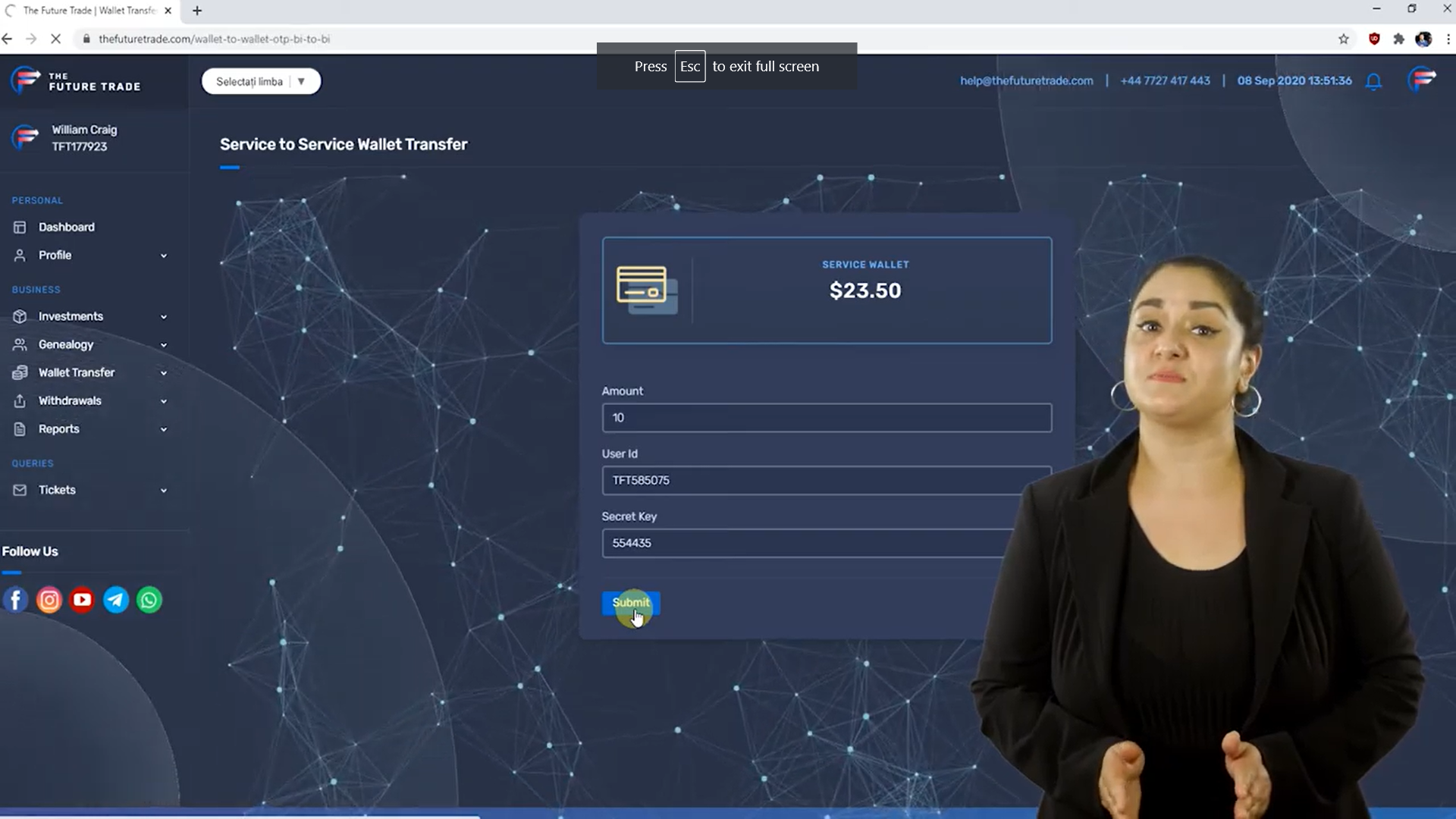The image size is (1456, 819).
Task: Click the $23.50 service wallet balance
Action: tap(865, 290)
